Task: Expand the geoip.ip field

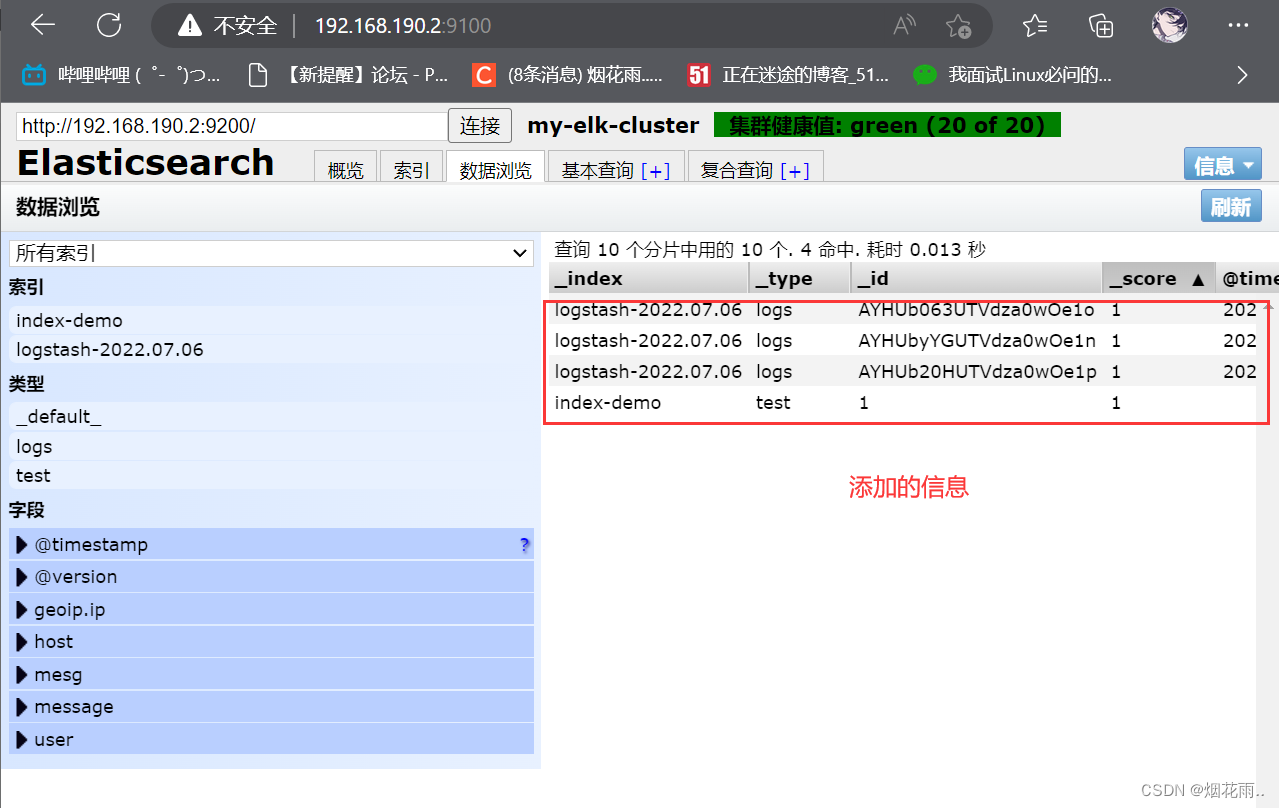Action: (x=271, y=610)
